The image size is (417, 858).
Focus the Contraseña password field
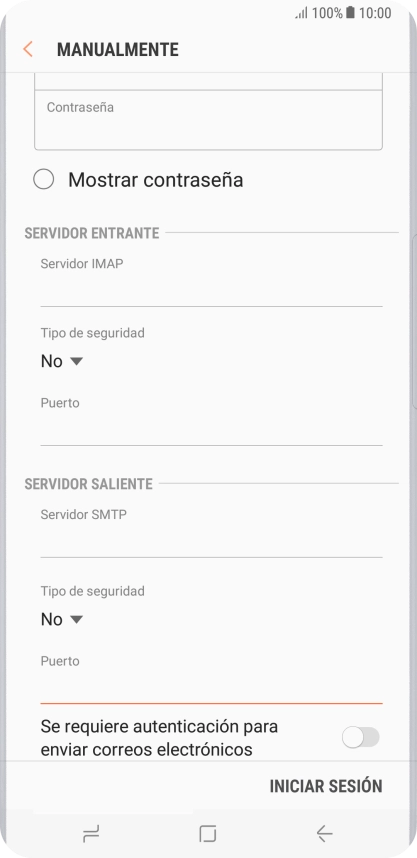coord(208,120)
